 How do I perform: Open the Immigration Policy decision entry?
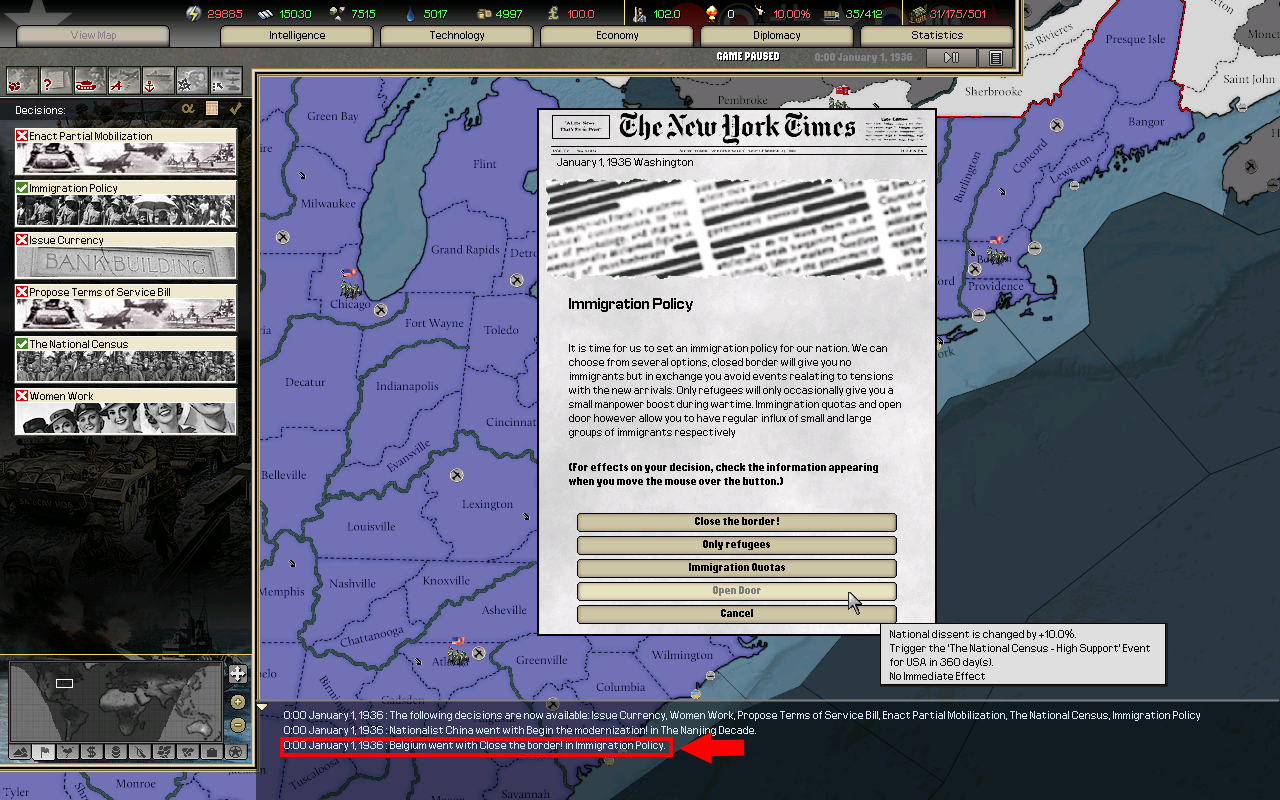[x=126, y=203]
